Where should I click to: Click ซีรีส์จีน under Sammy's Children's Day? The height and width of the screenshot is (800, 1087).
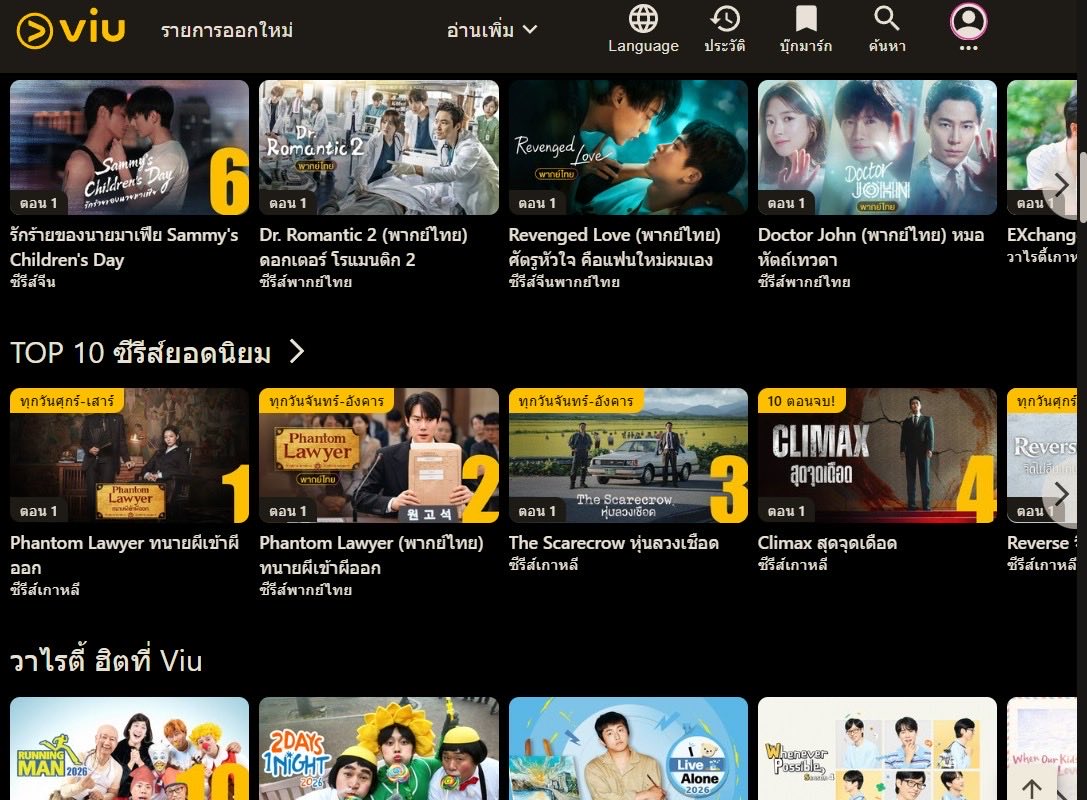pos(33,281)
